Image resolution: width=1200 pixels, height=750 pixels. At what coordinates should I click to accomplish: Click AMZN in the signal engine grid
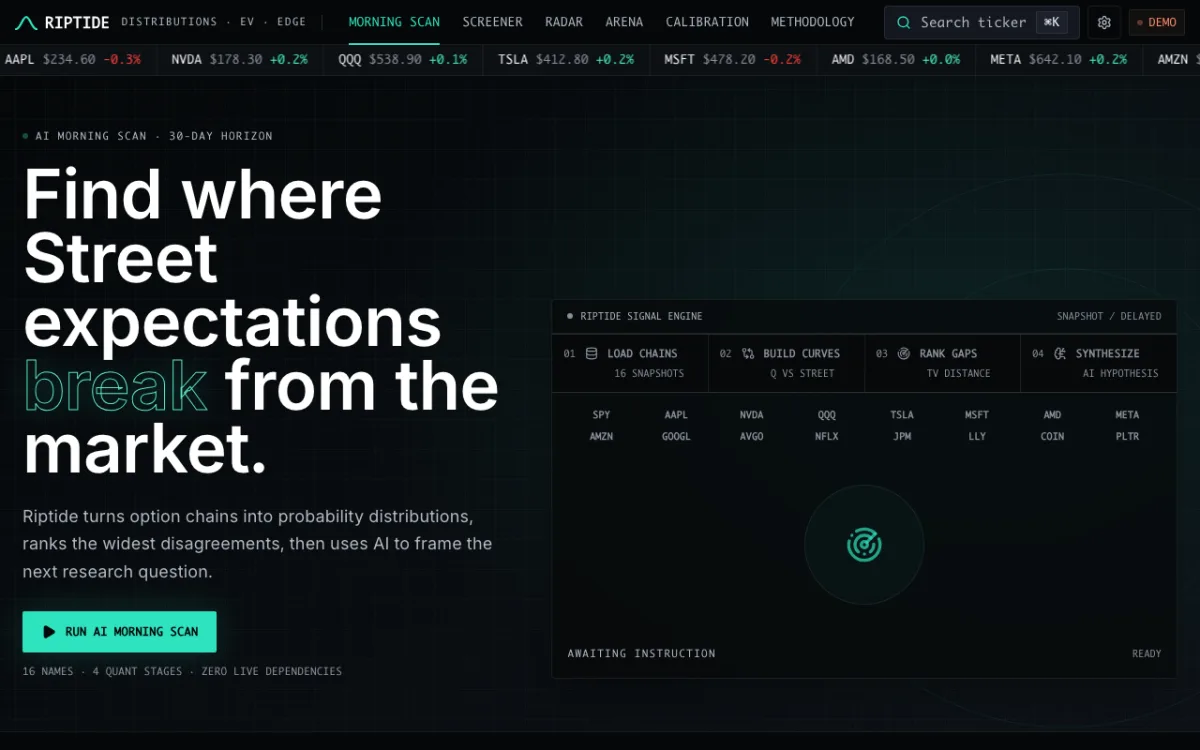click(601, 437)
